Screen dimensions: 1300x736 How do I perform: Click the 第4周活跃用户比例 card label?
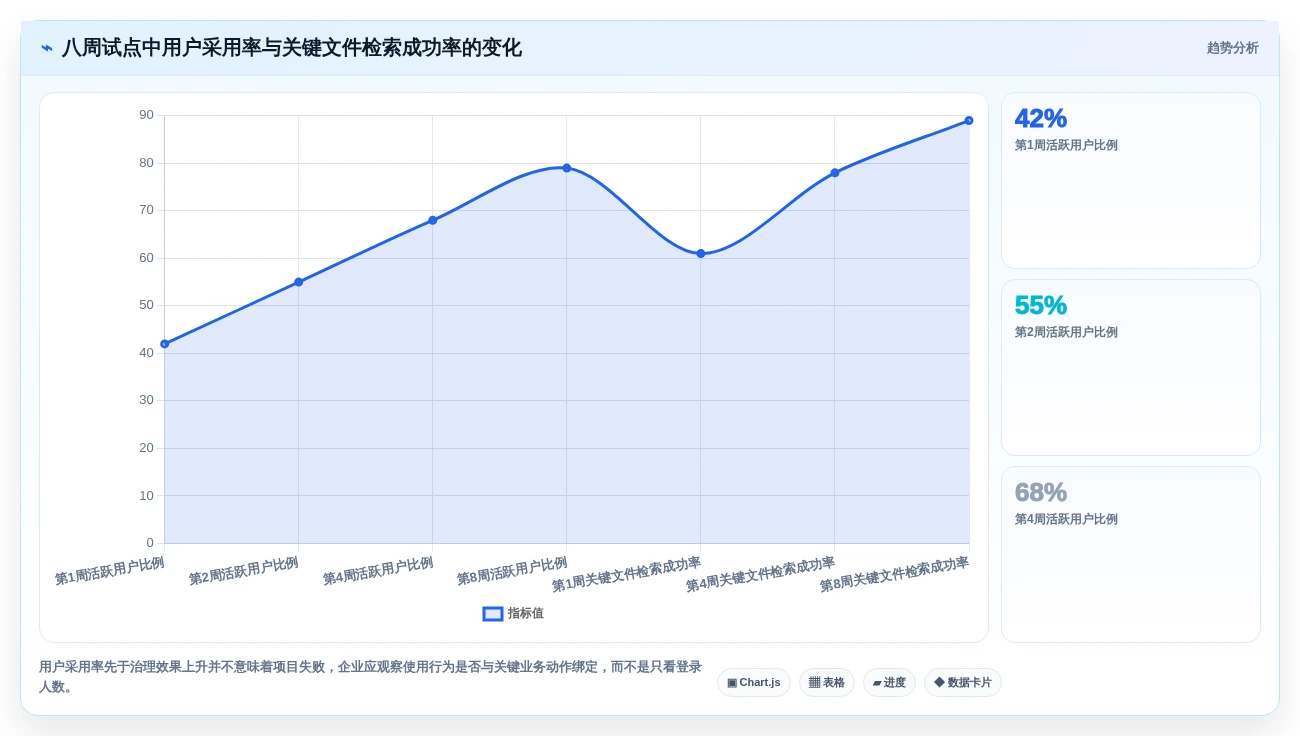(1066, 519)
